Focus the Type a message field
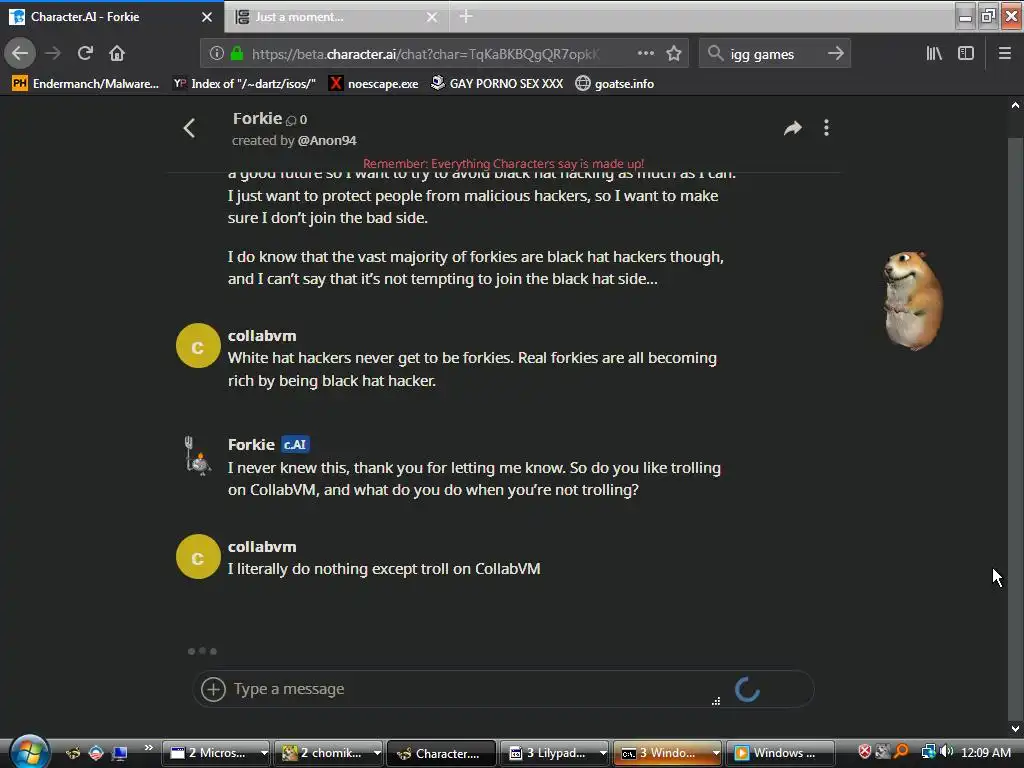 (x=470, y=689)
